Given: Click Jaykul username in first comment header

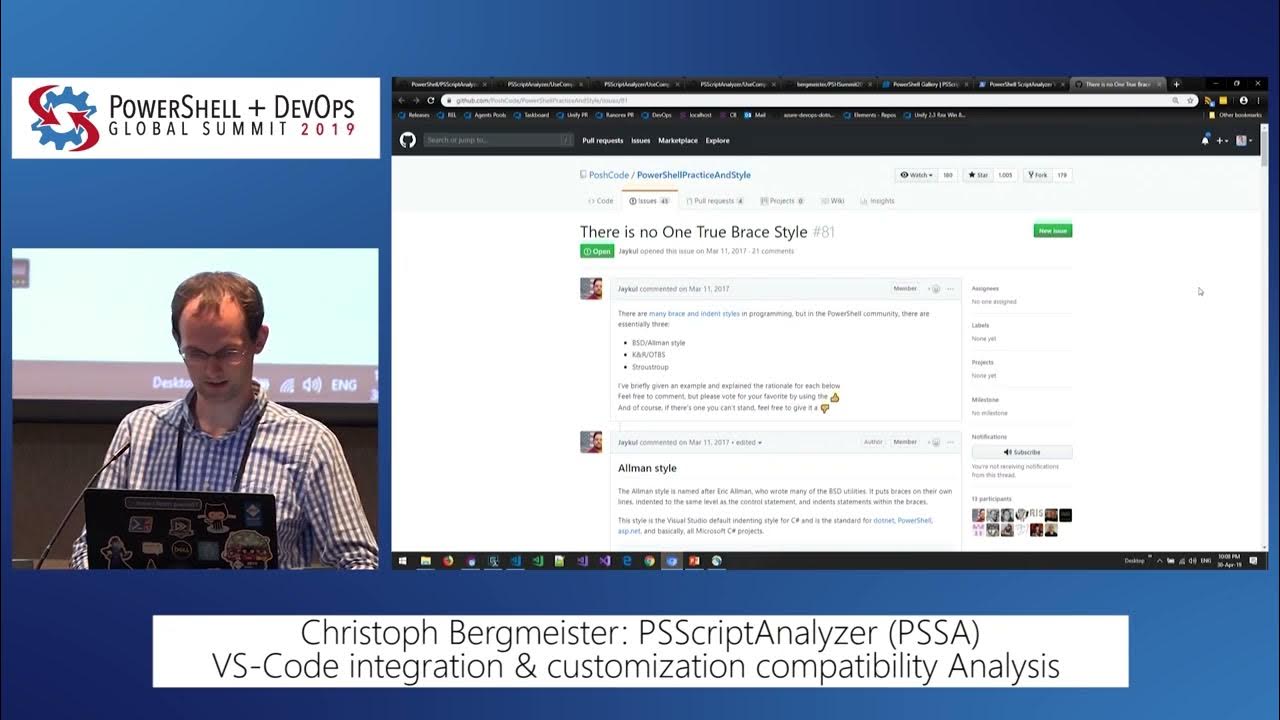Looking at the screenshot, I should [x=627, y=289].
